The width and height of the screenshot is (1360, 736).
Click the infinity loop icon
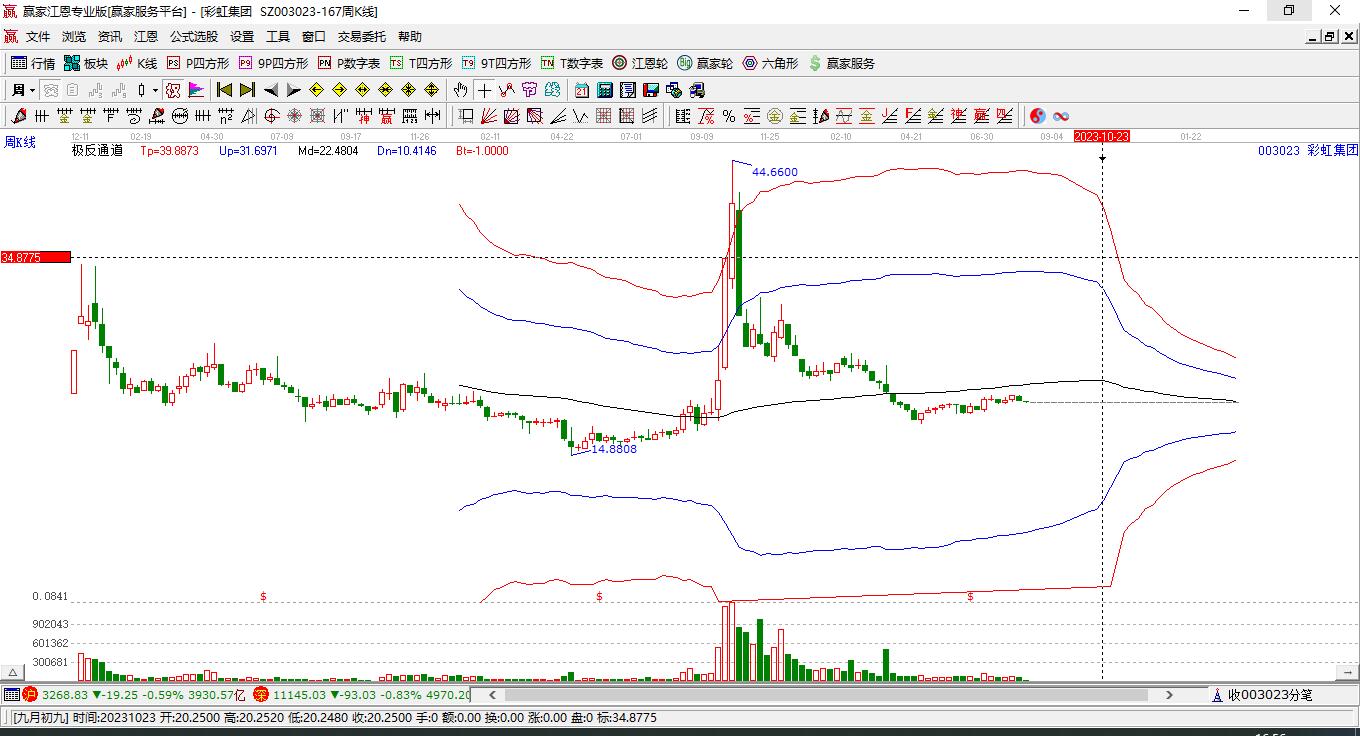click(1061, 116)
